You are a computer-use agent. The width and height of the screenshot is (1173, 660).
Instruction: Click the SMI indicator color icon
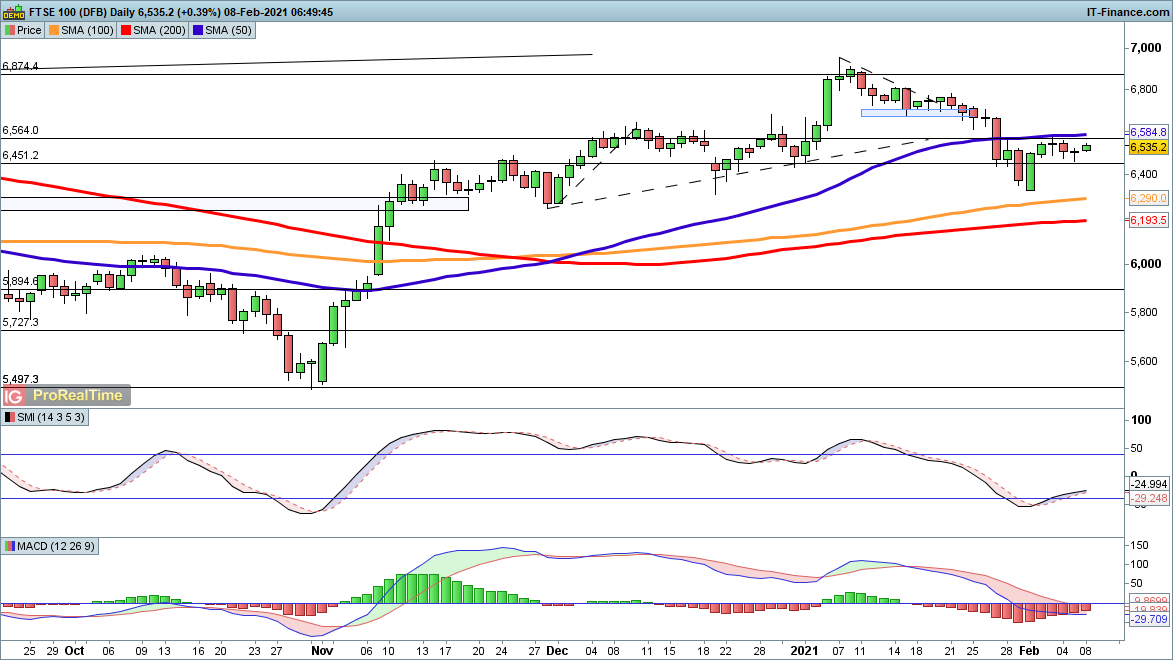click(10, 417)
